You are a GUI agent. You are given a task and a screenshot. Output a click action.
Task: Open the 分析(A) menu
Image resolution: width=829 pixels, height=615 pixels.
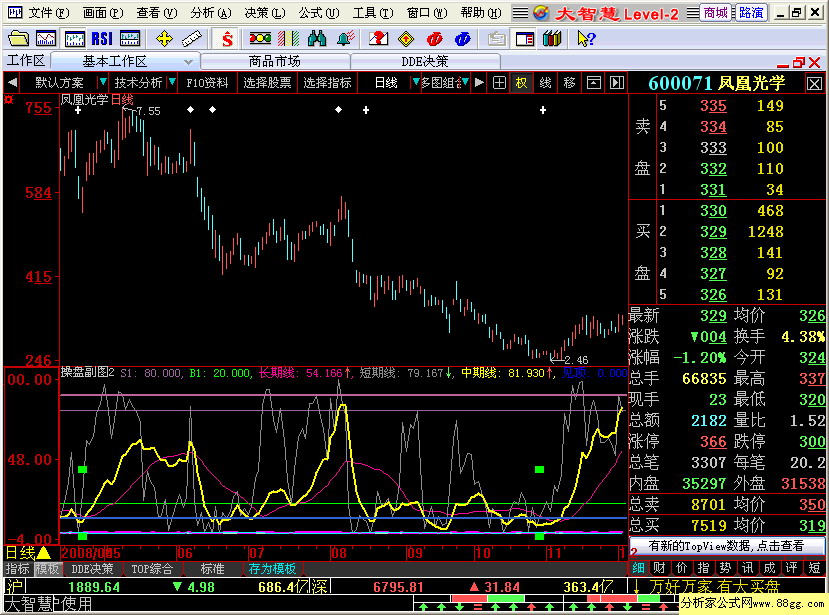pyautogui.click(x=211, y=12)
